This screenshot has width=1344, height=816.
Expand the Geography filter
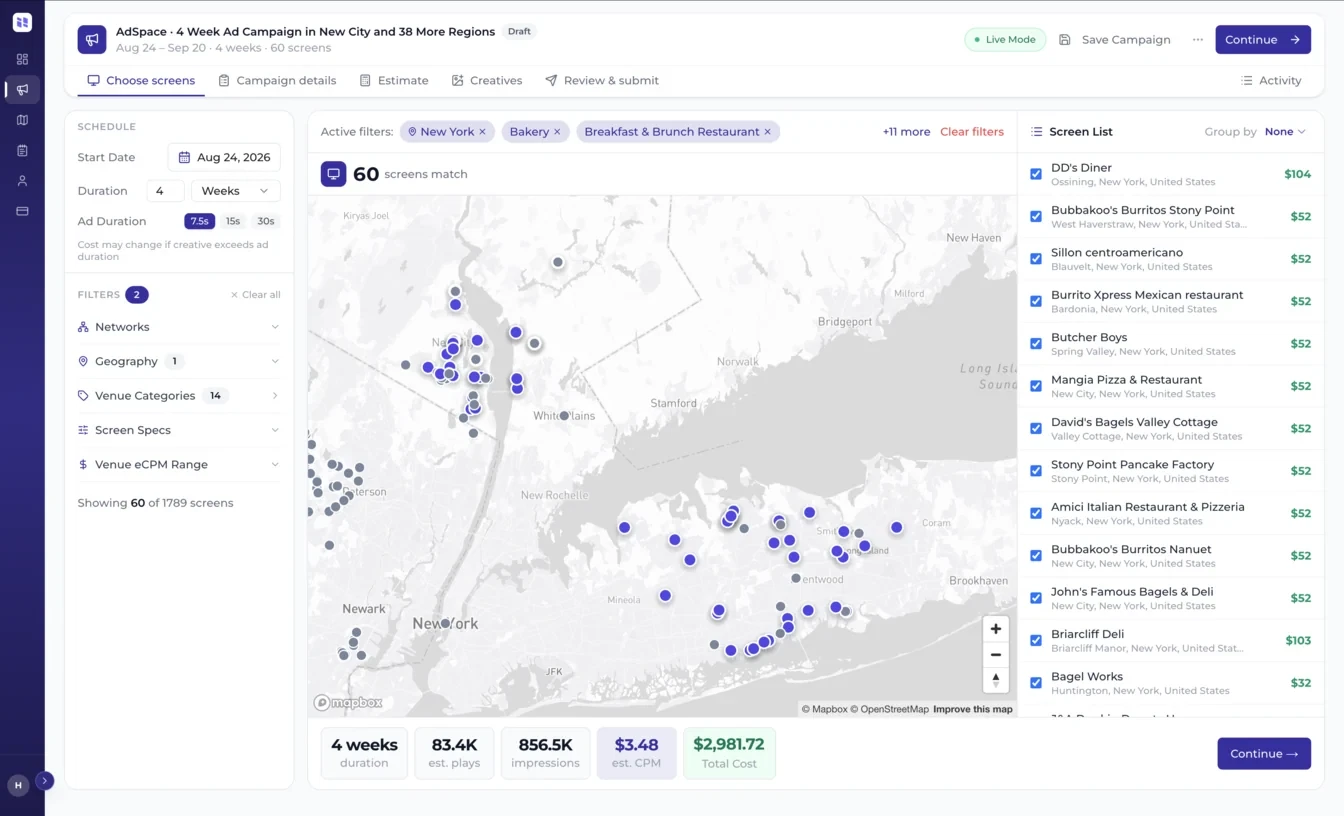pyautogui.click(x=179, y=361)
